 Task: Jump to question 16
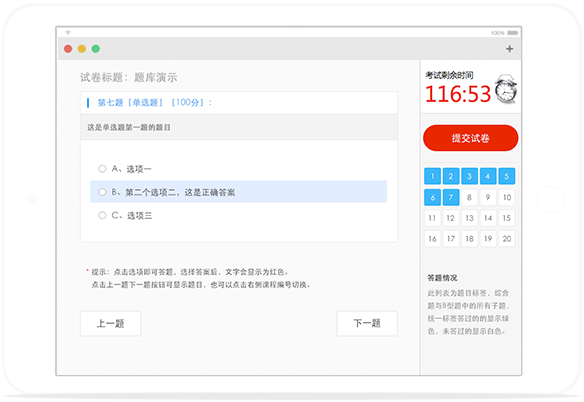[x=432, y=239]
